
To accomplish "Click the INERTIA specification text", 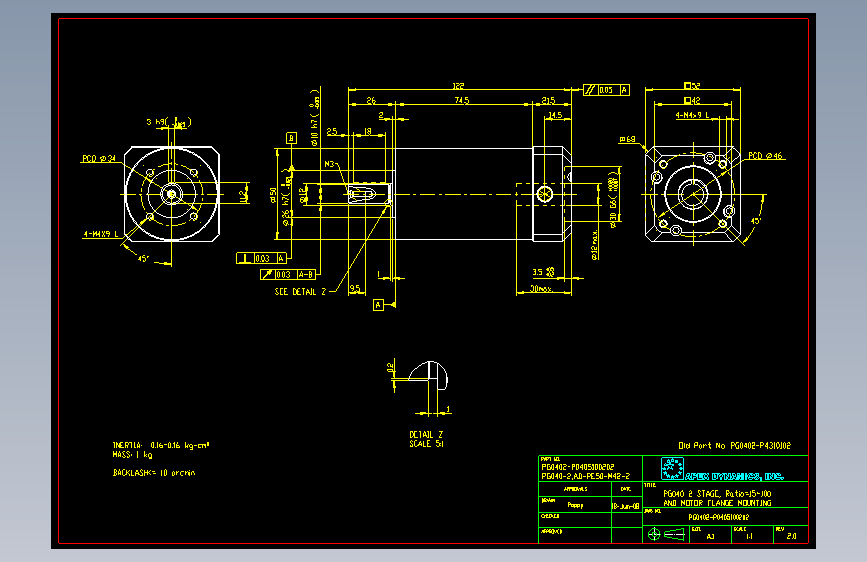I will [x=161, y=445].
